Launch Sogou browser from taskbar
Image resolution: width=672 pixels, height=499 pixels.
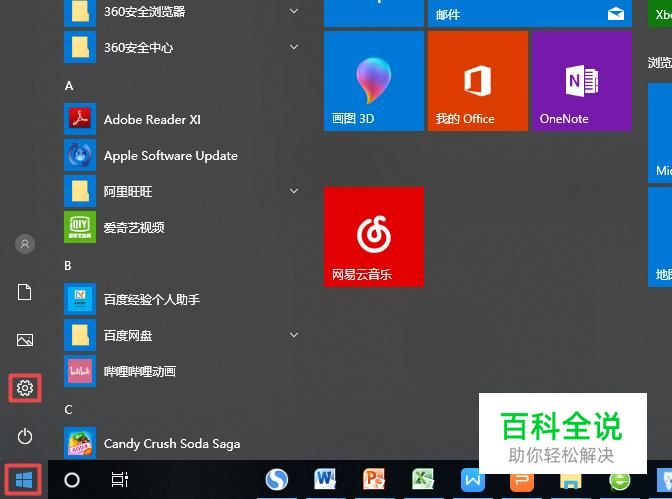click(276, 480)
